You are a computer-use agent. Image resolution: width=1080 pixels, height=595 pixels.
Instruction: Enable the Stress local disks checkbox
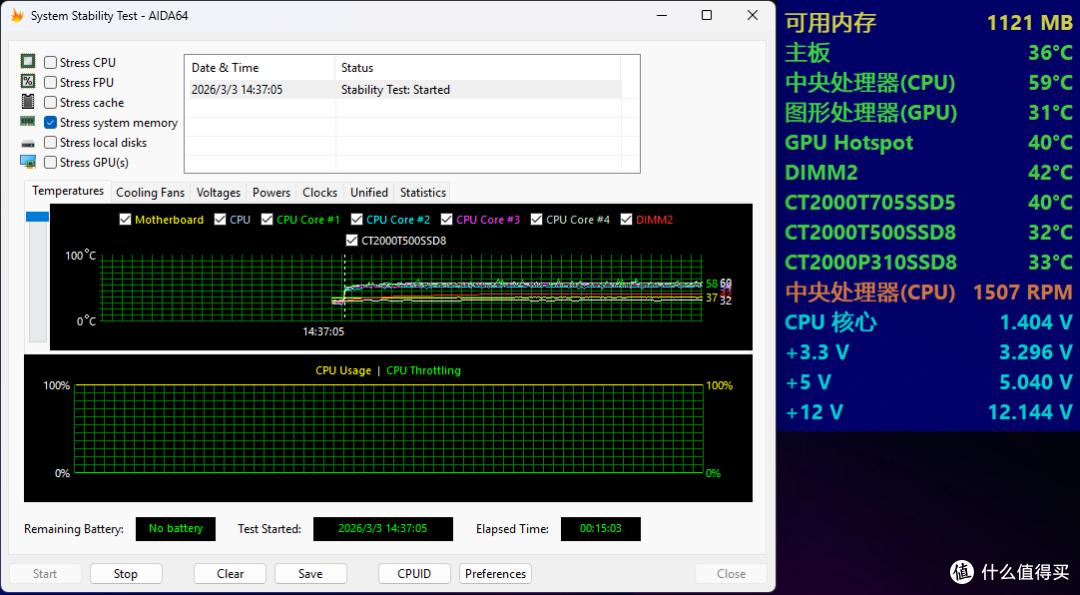(50, 143)
